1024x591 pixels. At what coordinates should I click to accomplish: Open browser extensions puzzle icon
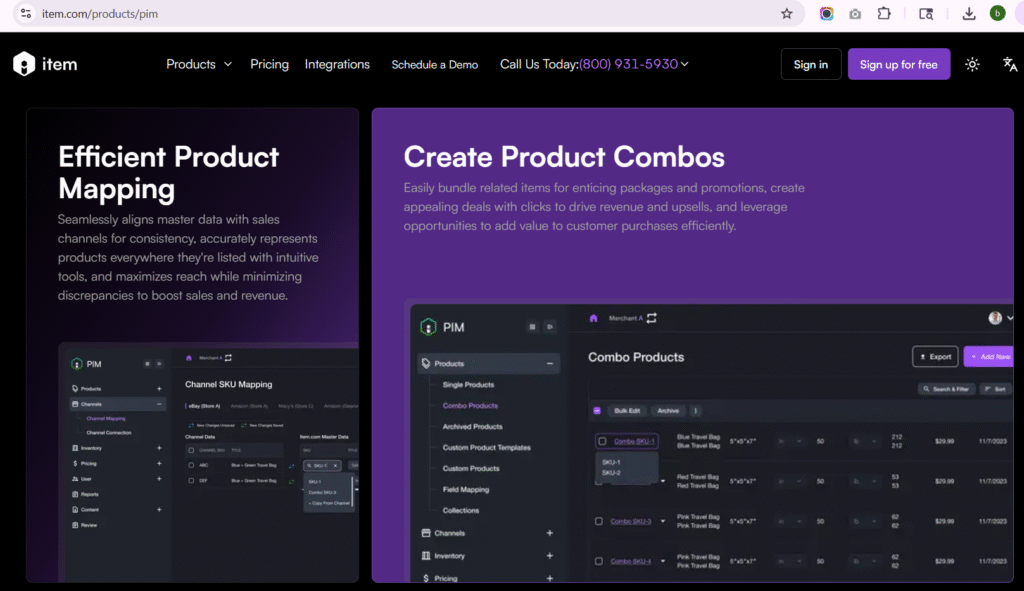[x=884, y=14]
